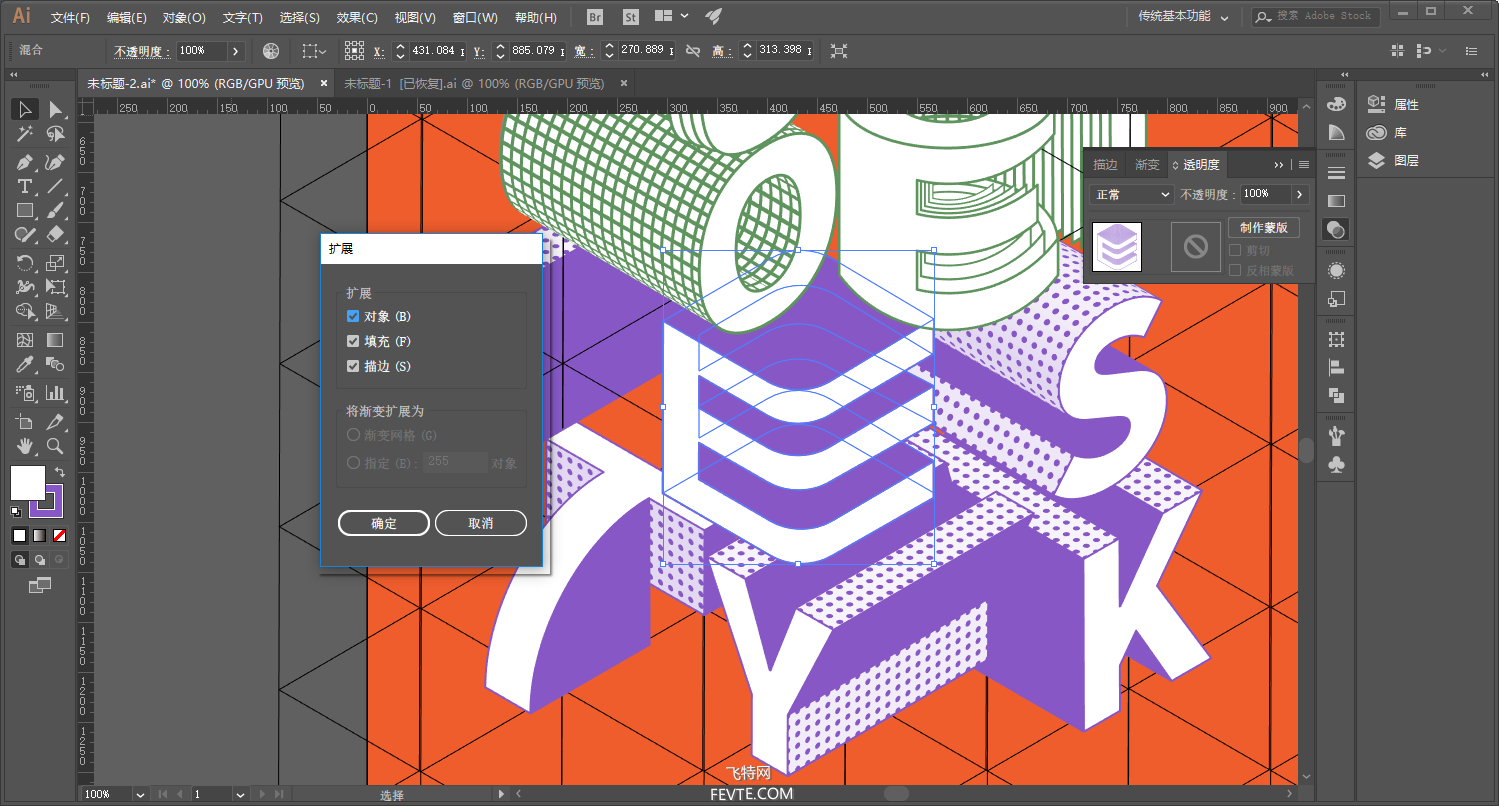This screenshot has width=1499, height=806.
Task: Select the Type tool
Action: click(x=25, y=187)
